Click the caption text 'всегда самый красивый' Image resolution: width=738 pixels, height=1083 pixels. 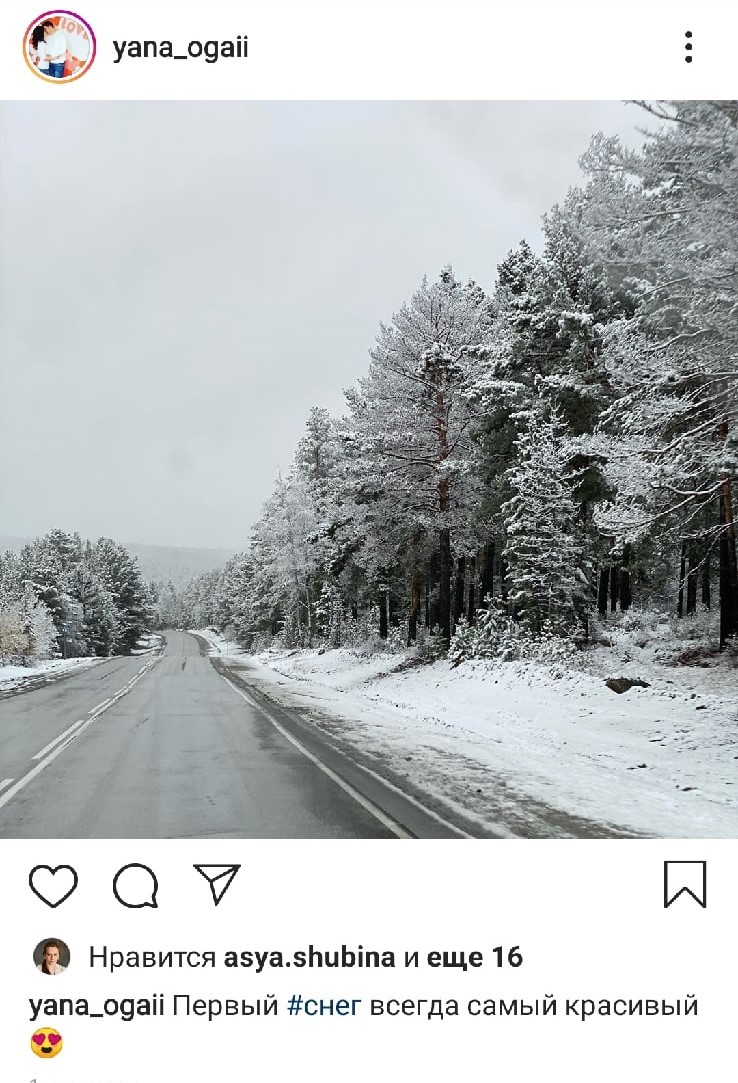point(534,1006)
